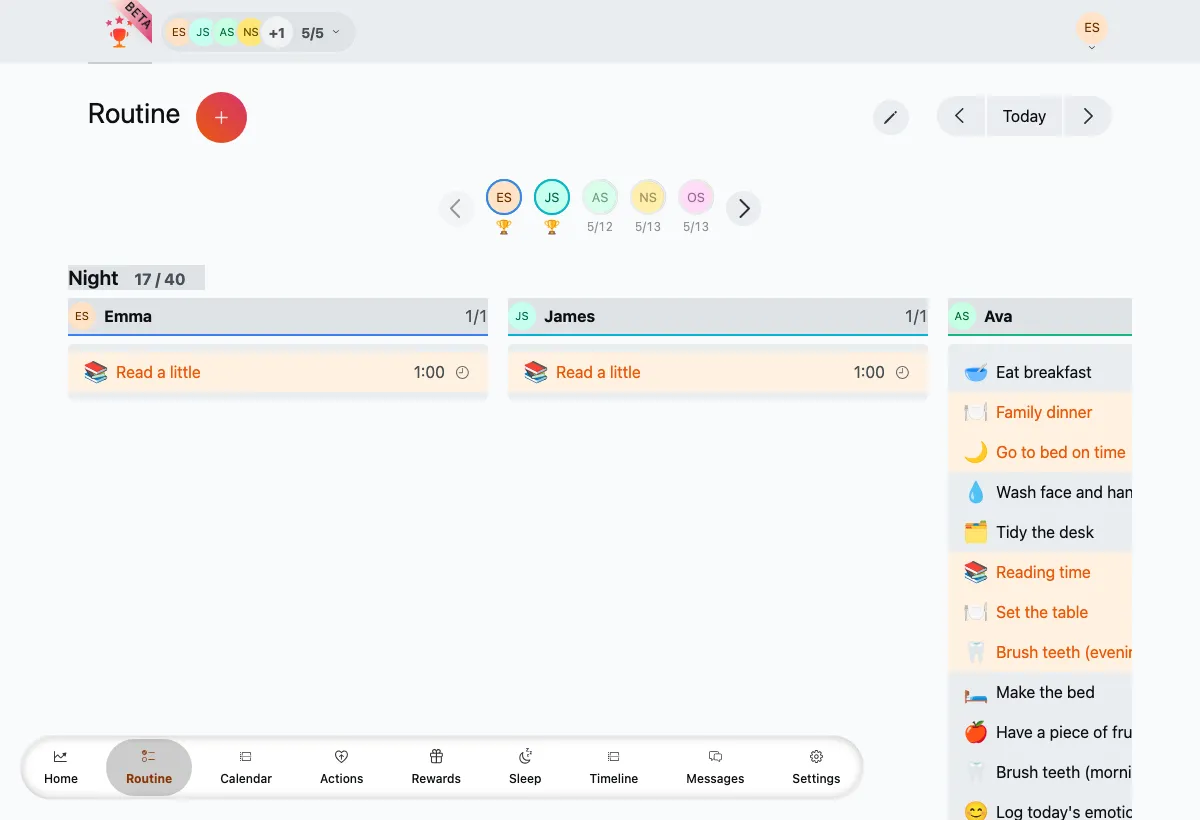Screen dimensions: 1200x820
Task: Open the Settings tab
Action: (x=816, y=767)
